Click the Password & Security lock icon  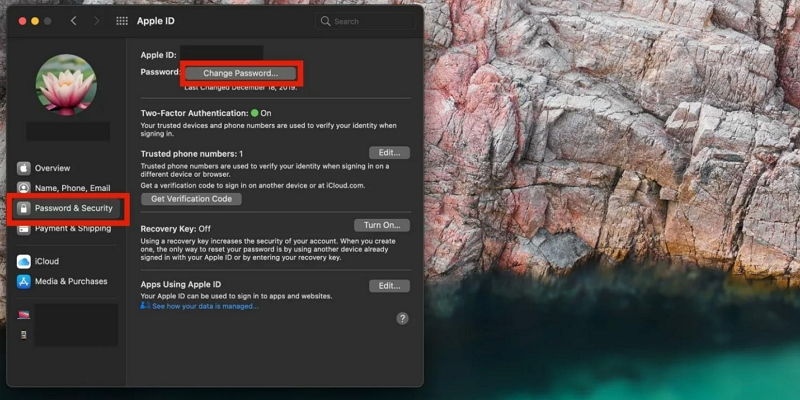pyautogui.click(x=23, y=208)
